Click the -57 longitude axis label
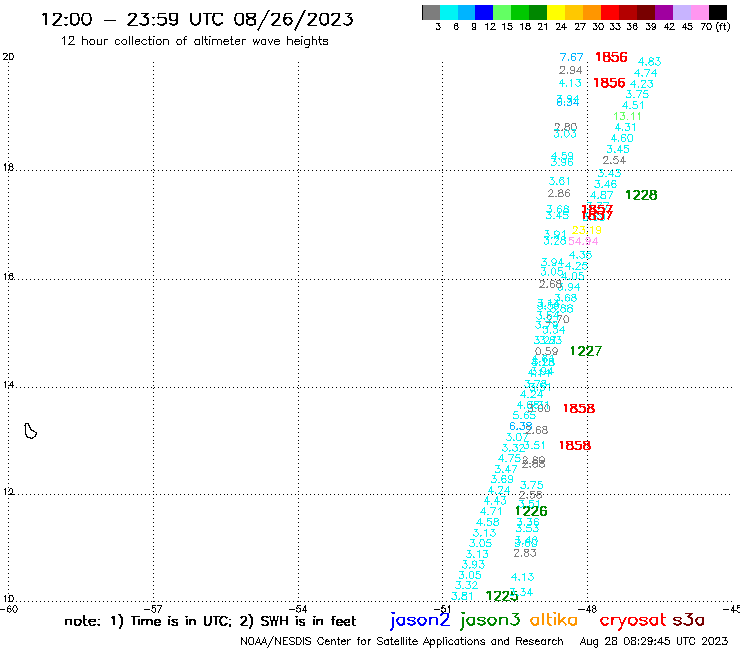Screen dimensions: 740x650 click(154, 609)
